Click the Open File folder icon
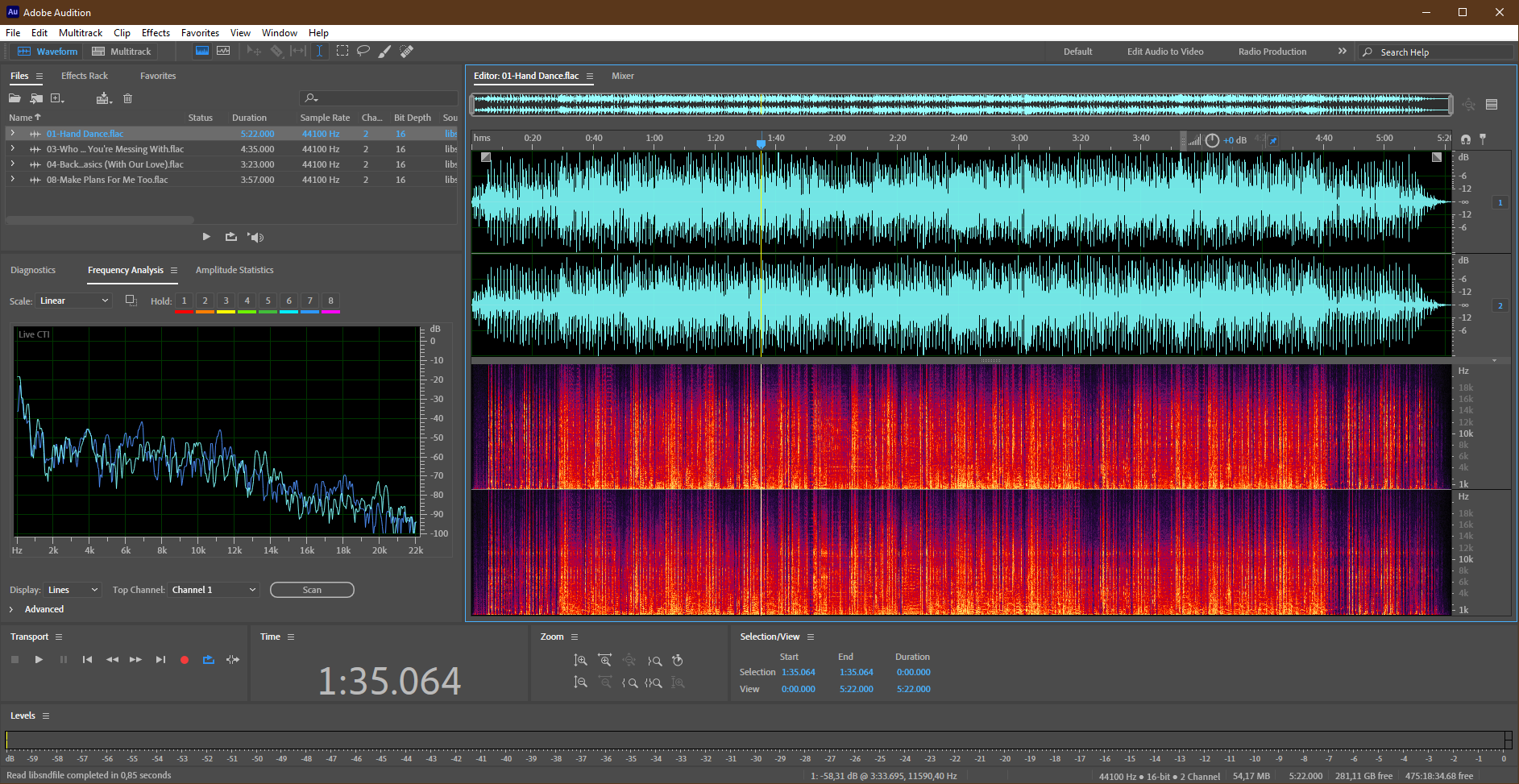The height and width of the screenshot is (784, 1519). [15, 98]
